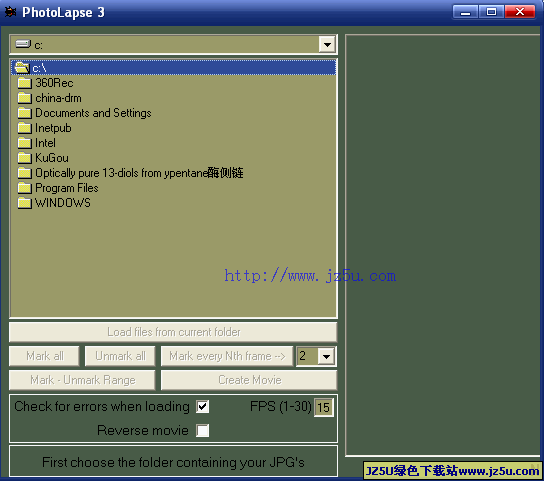Disable Check for errors when loading

(x=202, y=406)
